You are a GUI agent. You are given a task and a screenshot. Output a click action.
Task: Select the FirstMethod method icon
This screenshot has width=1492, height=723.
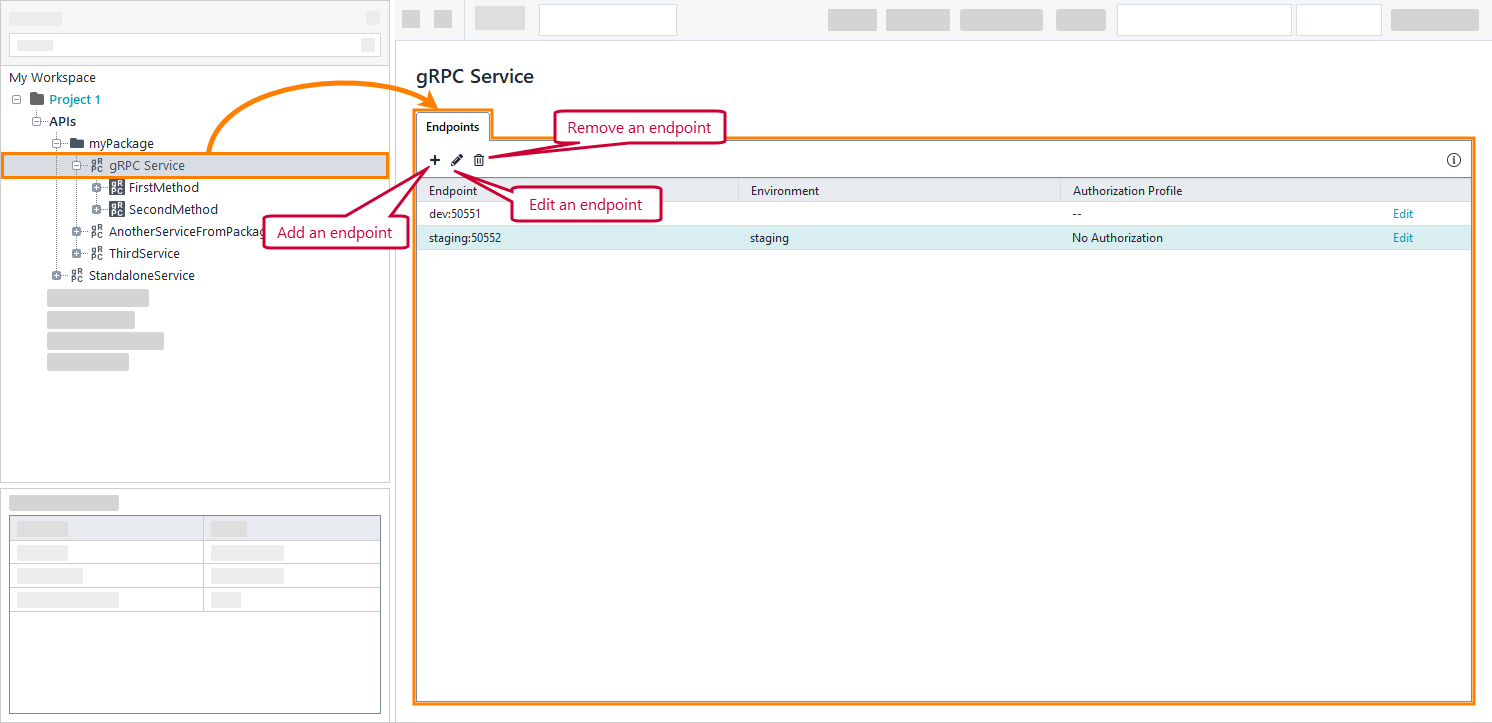(x=117, y=187)
